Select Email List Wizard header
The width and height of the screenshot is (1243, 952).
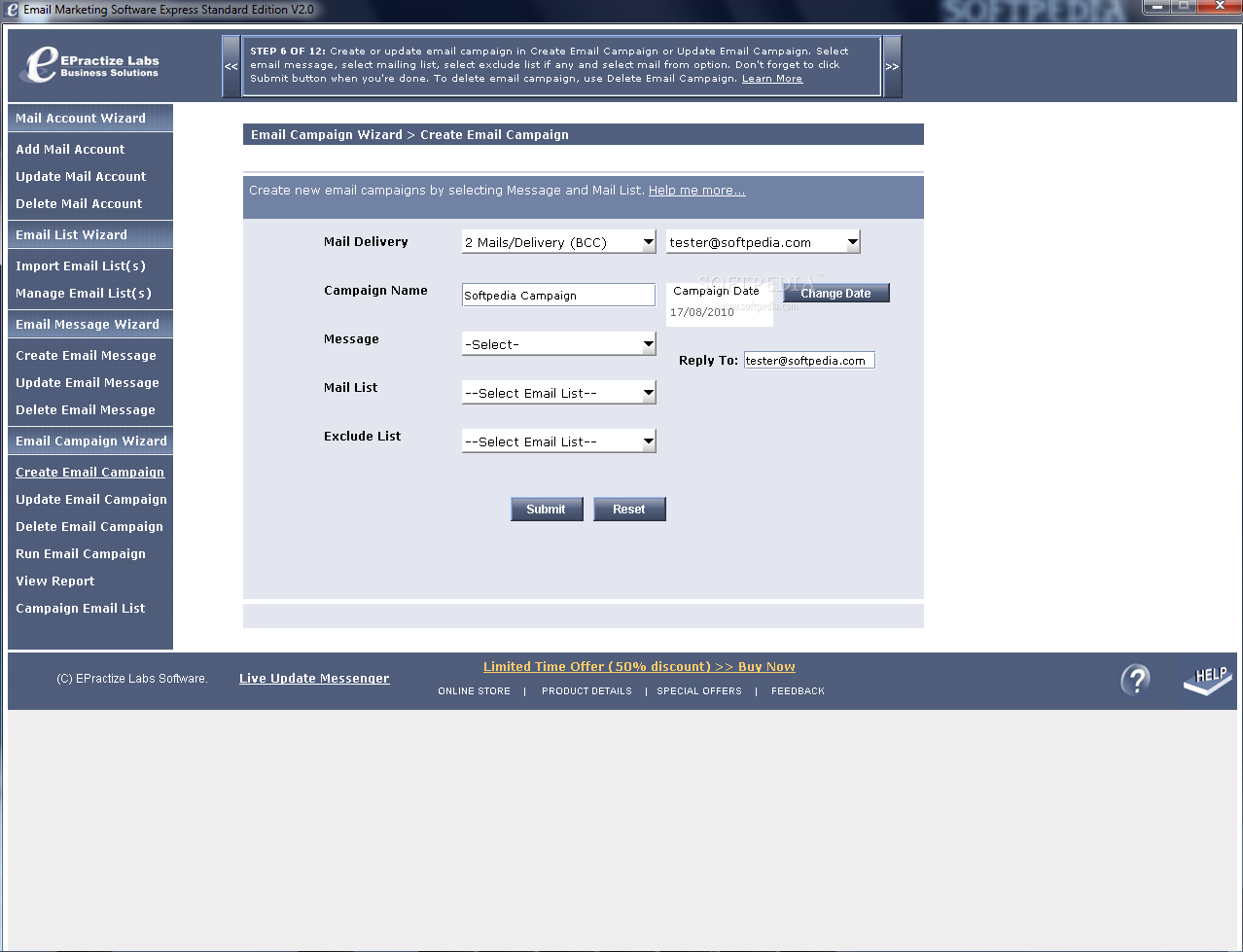(90, 234)
